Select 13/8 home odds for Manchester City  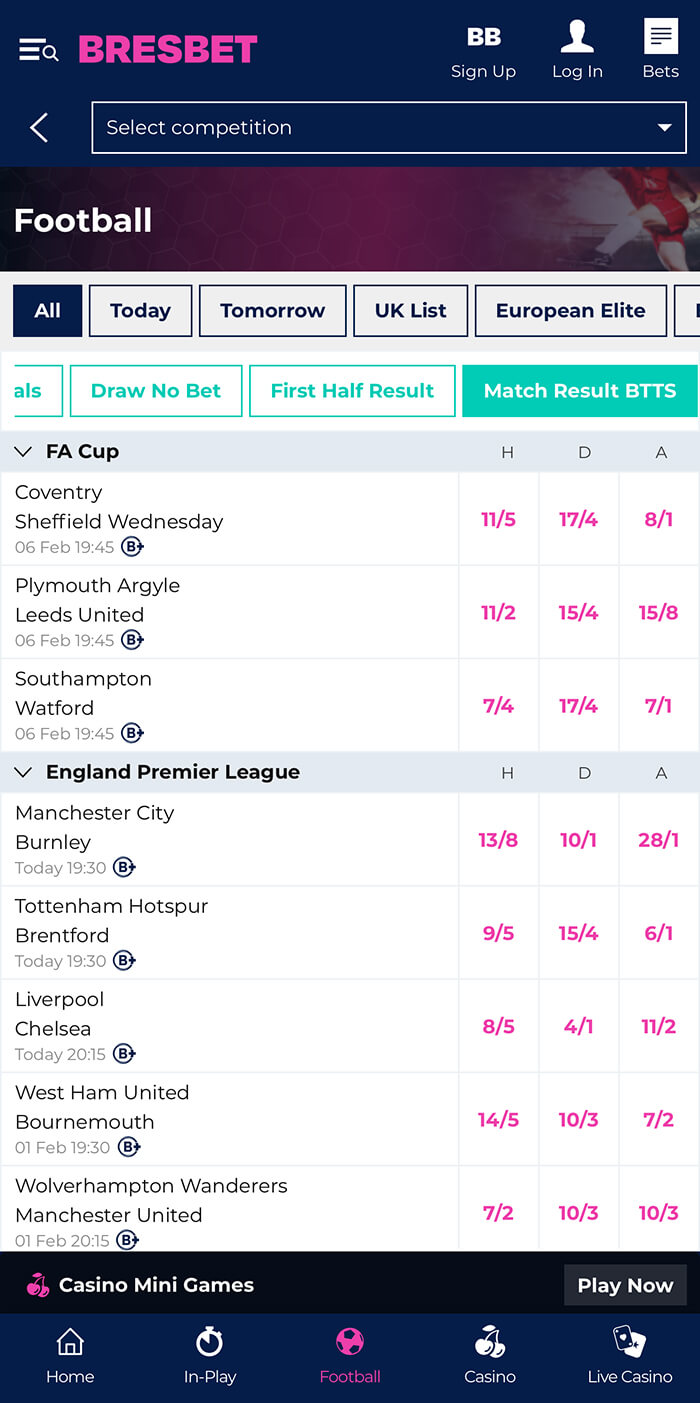tap(498, 840)
